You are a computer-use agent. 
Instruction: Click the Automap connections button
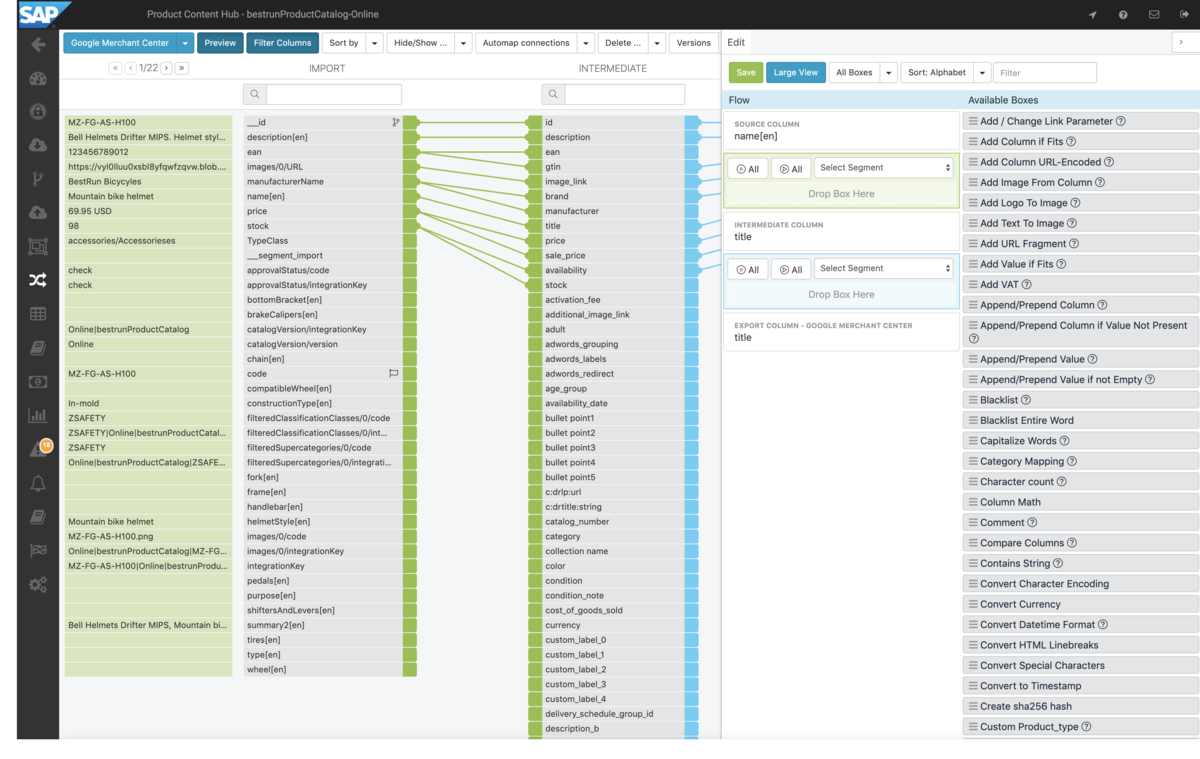tap(529, 43)
